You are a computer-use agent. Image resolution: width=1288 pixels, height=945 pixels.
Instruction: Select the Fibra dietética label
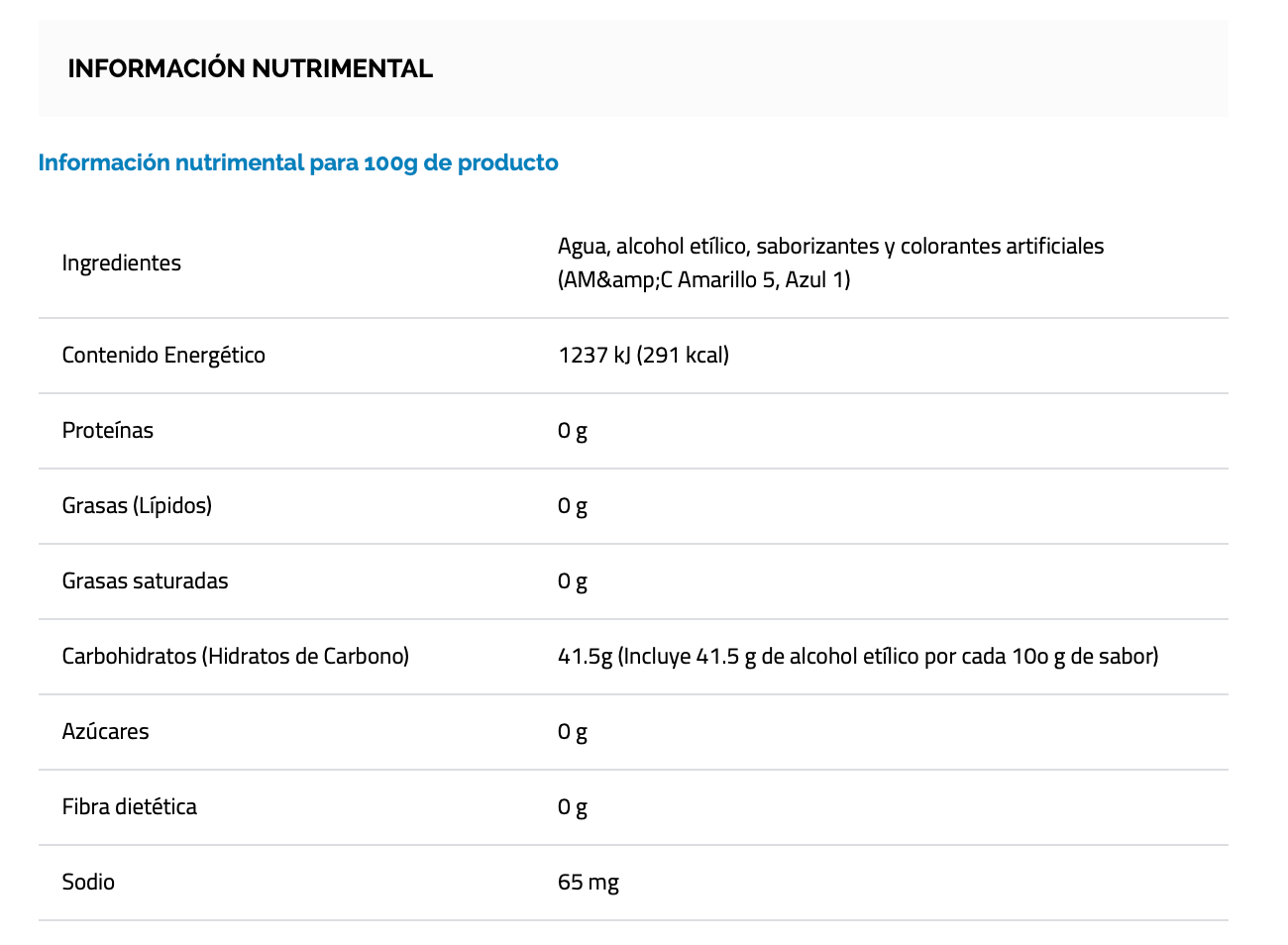129,806
